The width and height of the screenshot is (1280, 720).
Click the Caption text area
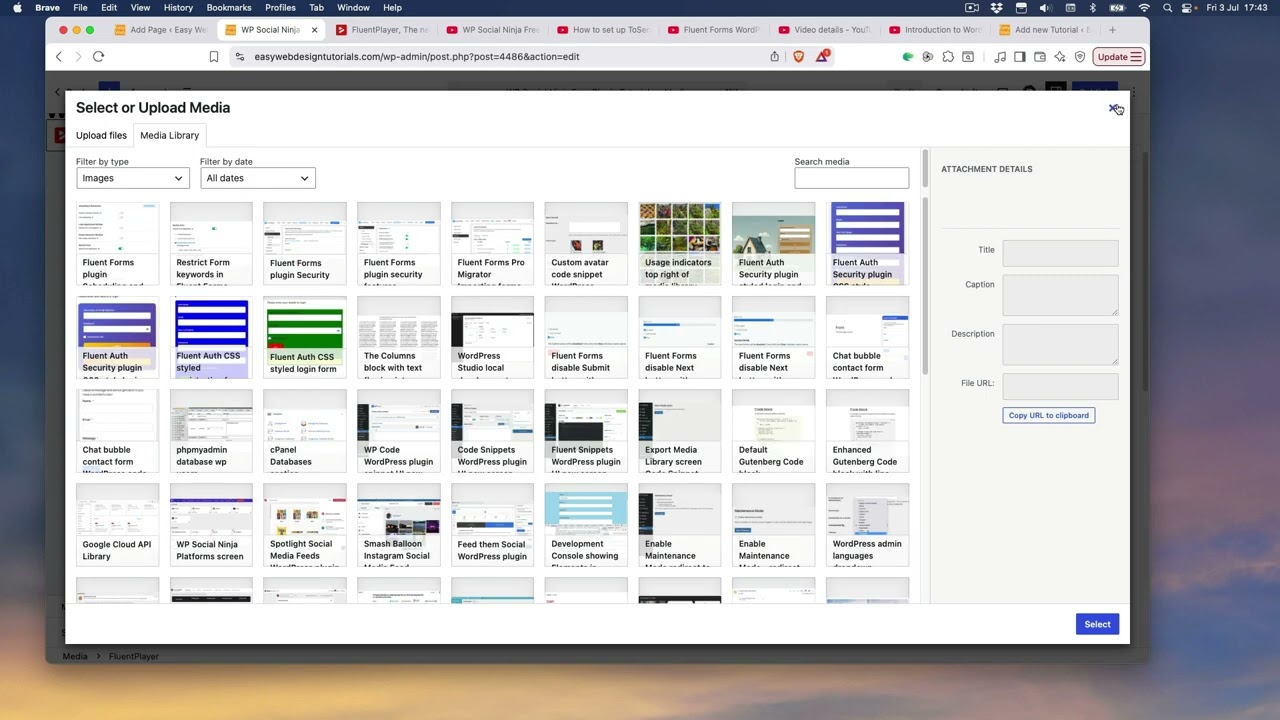tap(1060, 295)
